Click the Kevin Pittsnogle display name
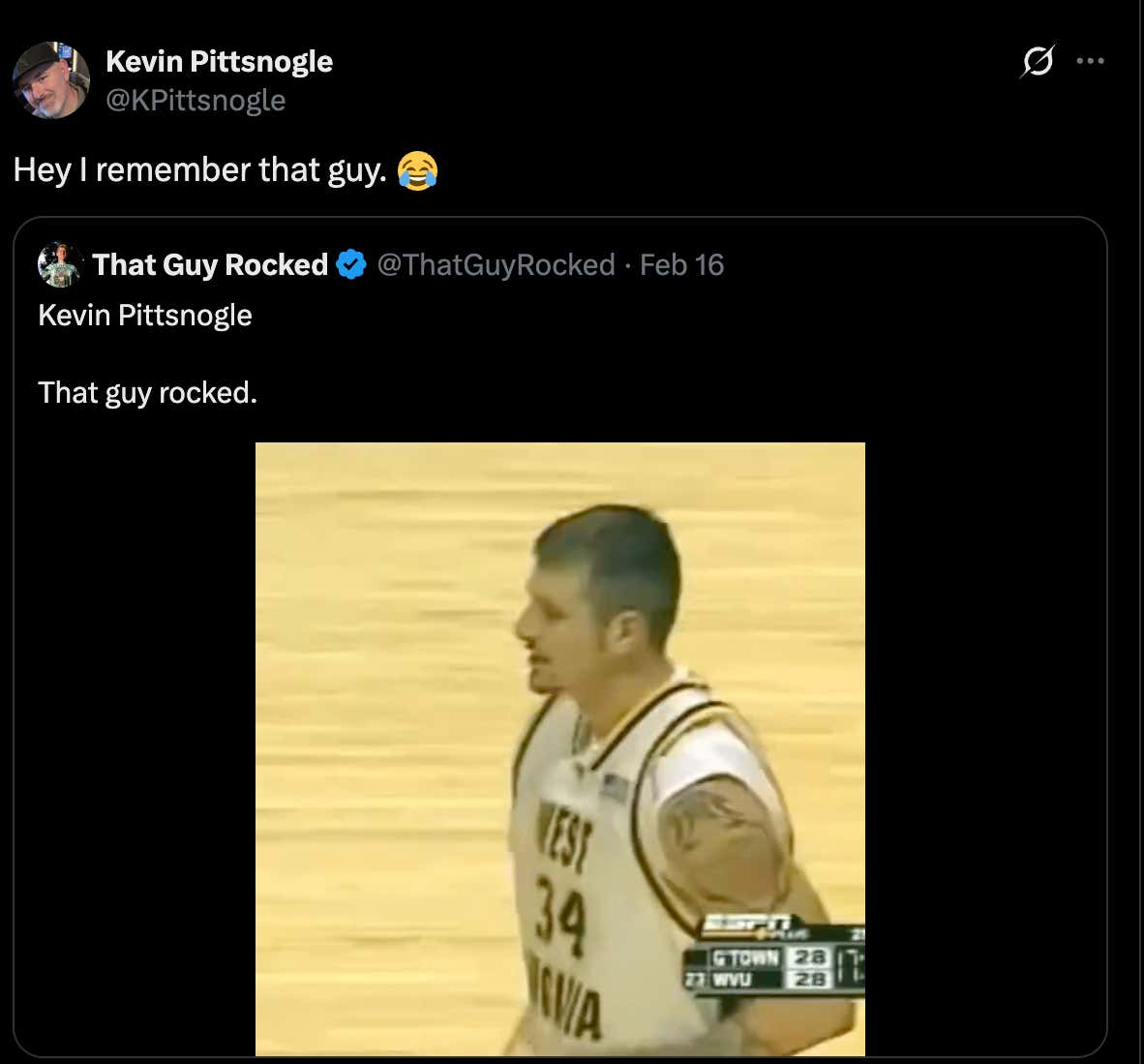Image resolution: width=1144 pixels, height=1064 pixels. (x=221, y=61)
